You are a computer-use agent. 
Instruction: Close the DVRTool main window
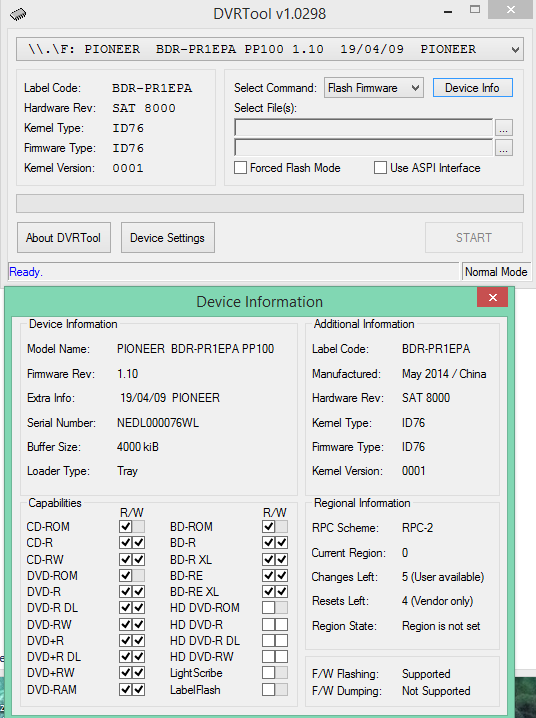coord(511,10)
